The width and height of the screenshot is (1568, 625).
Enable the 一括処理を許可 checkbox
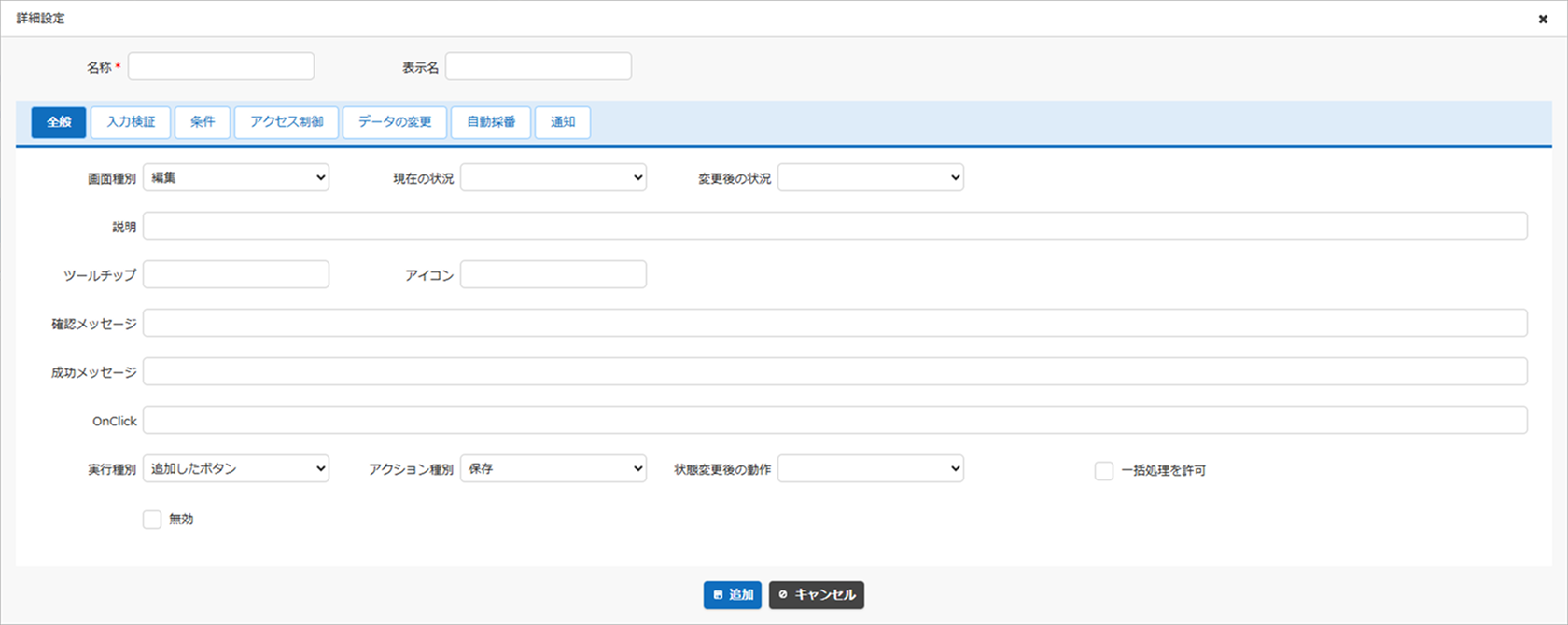(x=1104, y=471)
